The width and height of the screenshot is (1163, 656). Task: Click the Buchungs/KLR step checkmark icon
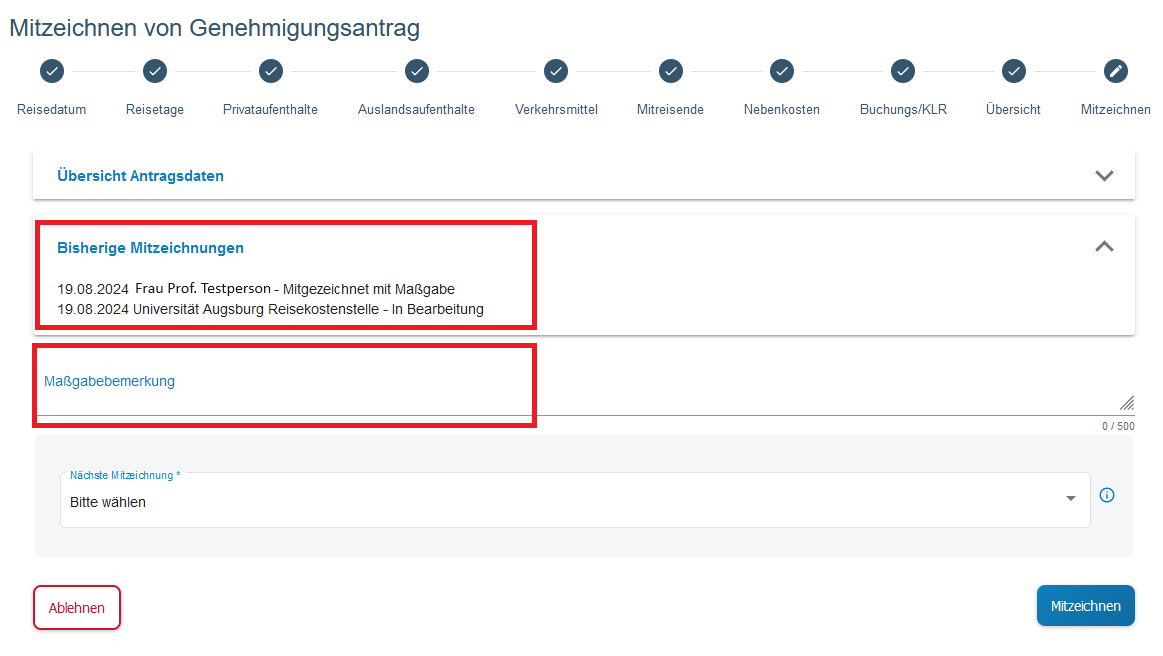[x=903, y=71]
